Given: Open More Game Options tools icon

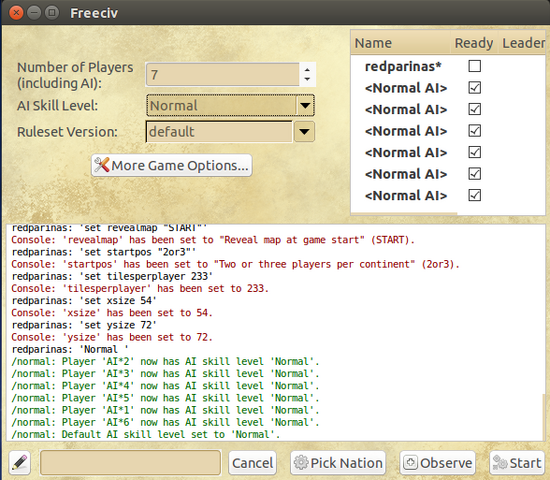Looking at the screenshot, I should pyautogui.click(x=102, y=165).
